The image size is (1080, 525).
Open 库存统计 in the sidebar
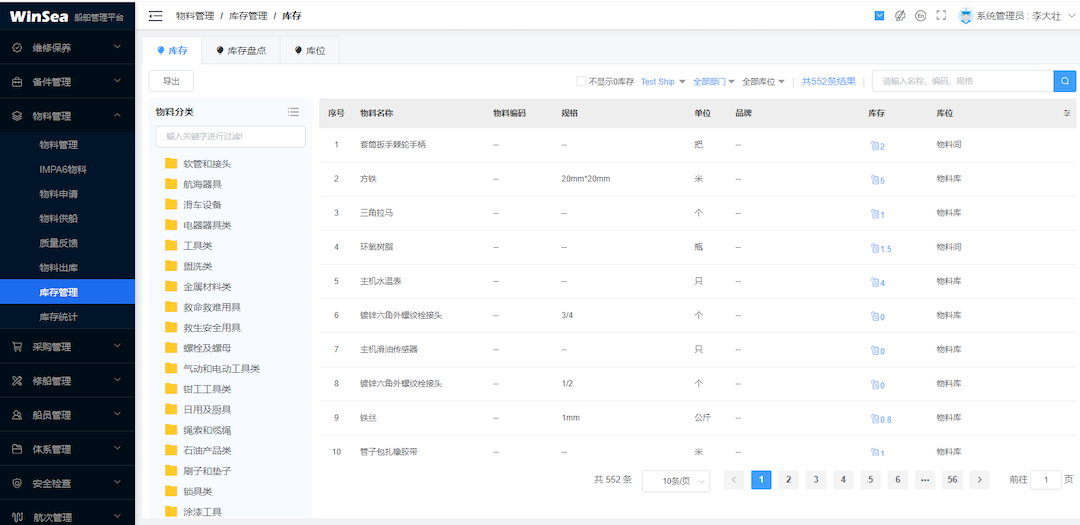coord(59,317)
